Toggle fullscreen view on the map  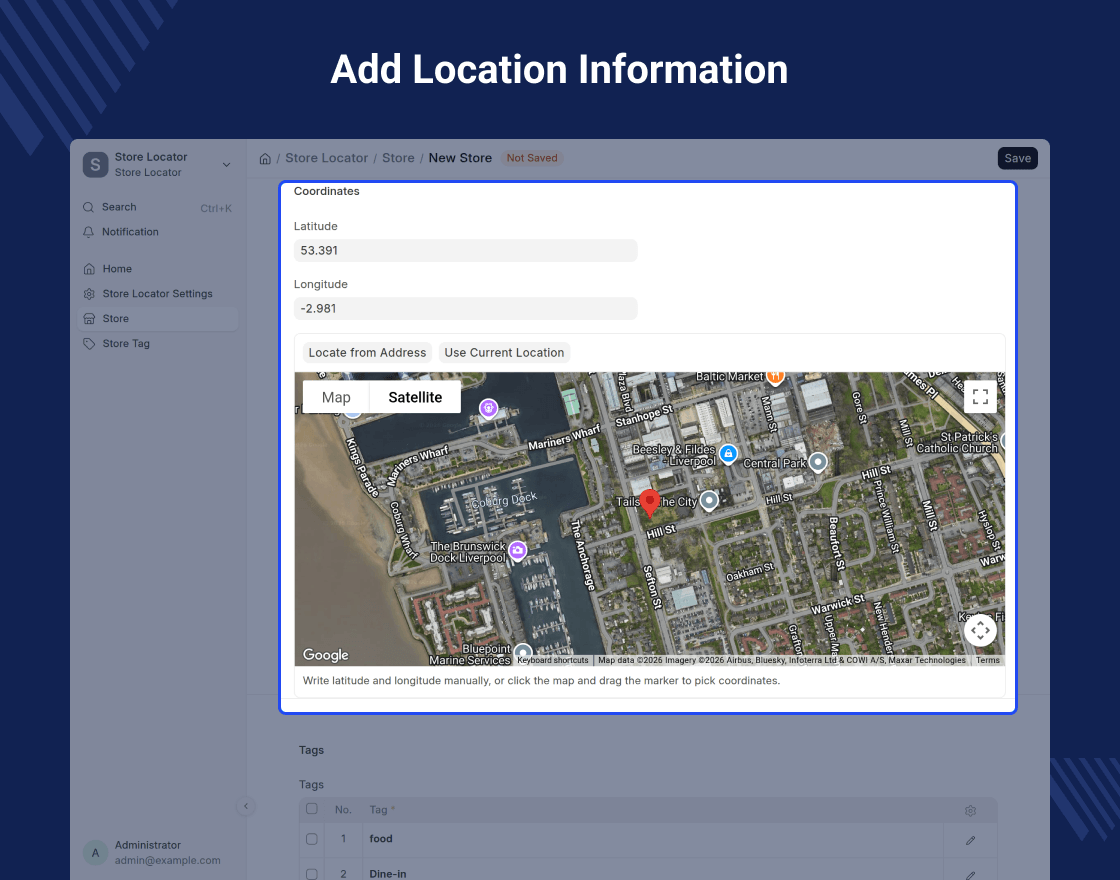[x=980, y=396]
